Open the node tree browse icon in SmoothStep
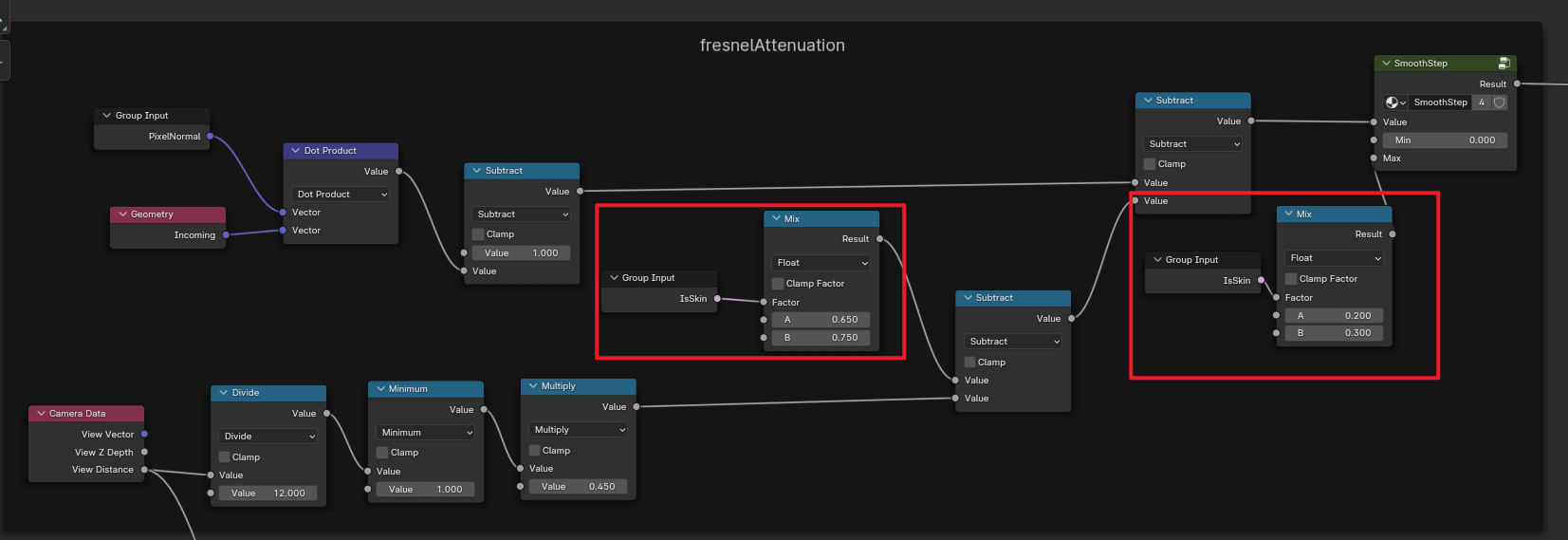1568x540 pixels. (1394, 102)
